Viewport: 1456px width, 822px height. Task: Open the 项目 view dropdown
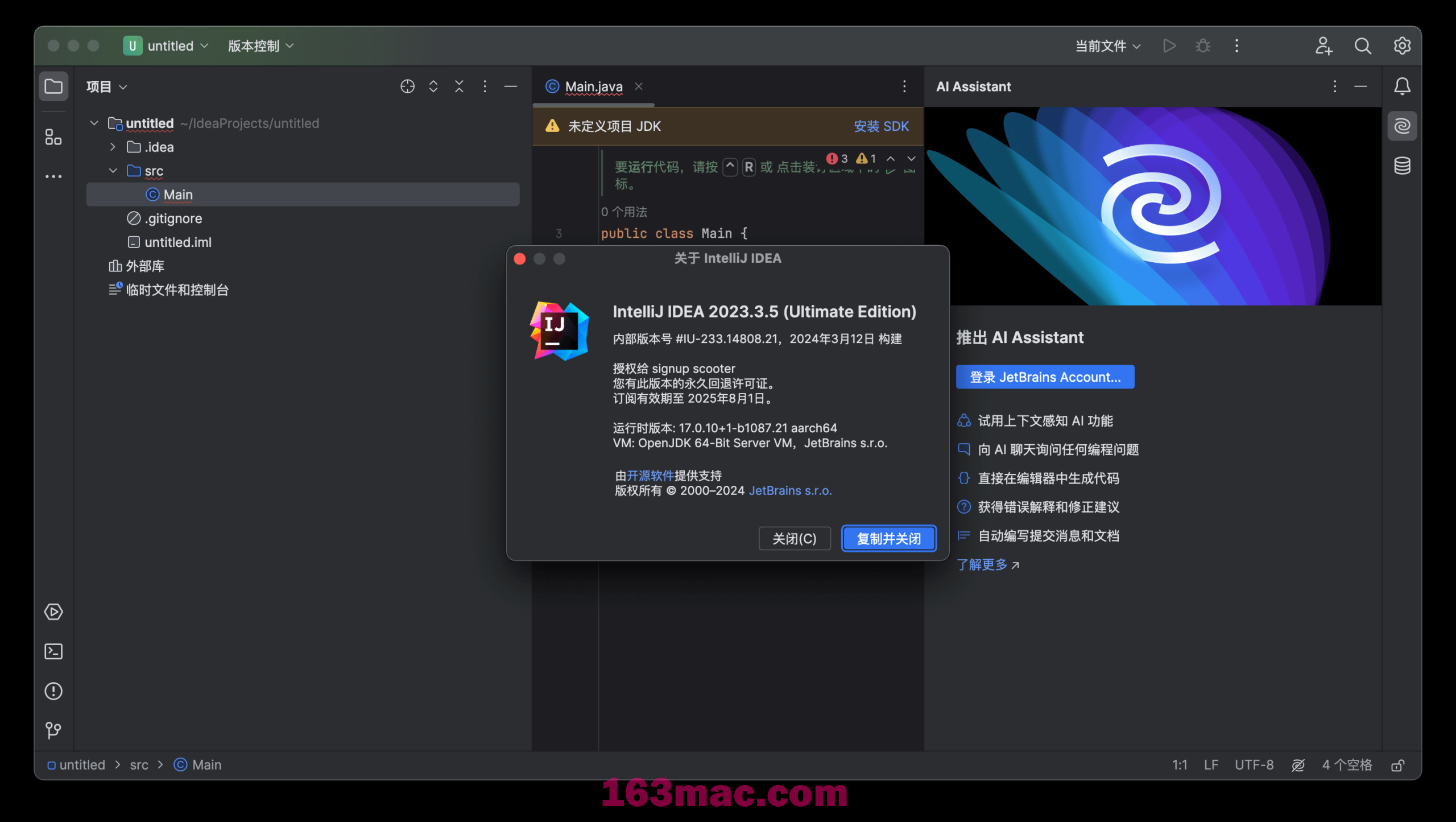click(106, 86)
